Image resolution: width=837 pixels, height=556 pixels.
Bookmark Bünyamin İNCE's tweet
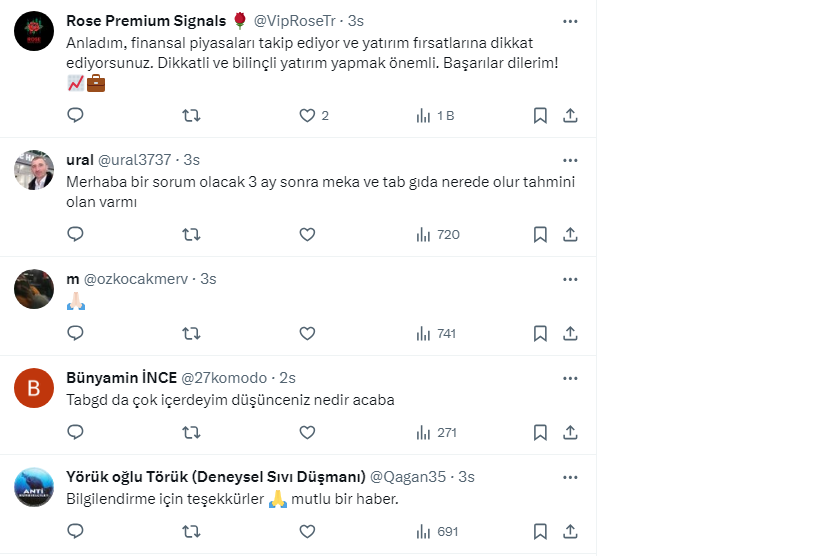[x=540, y=432]
